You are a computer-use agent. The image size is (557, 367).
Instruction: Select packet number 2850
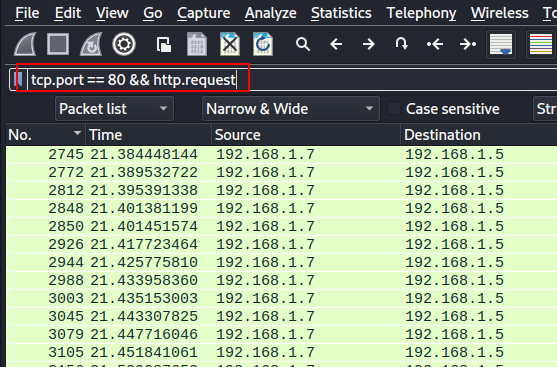(281, 226)
